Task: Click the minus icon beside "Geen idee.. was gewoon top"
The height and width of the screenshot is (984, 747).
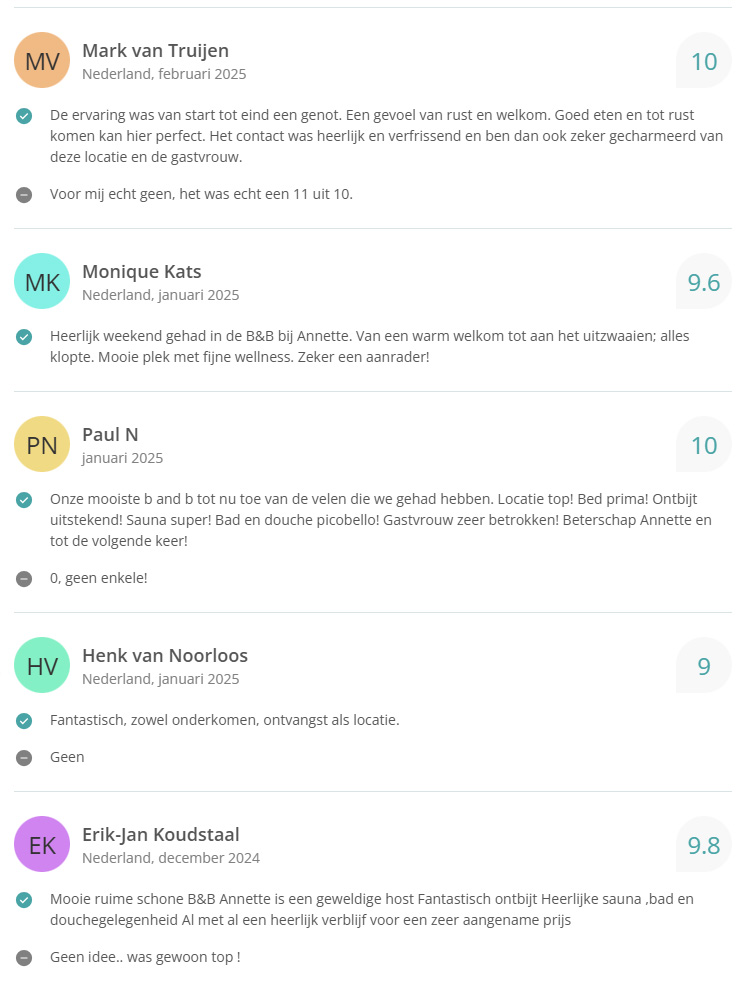Action: [24, 958]
